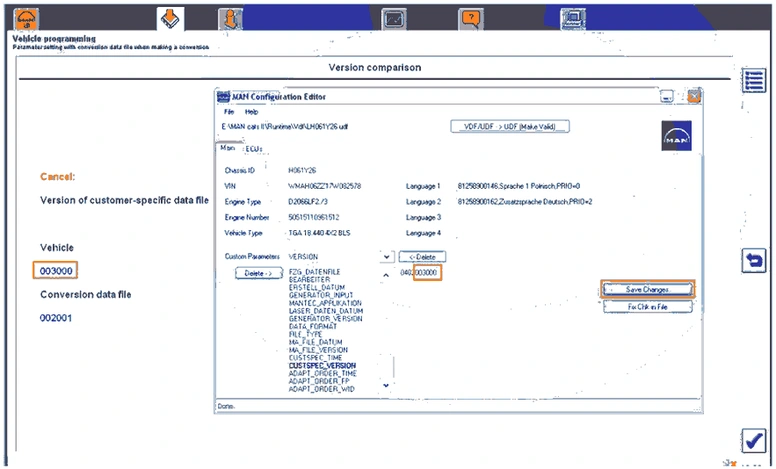Click MAN Configuration Editor title icon
776x469 pixels.
[x=224, y=97]
